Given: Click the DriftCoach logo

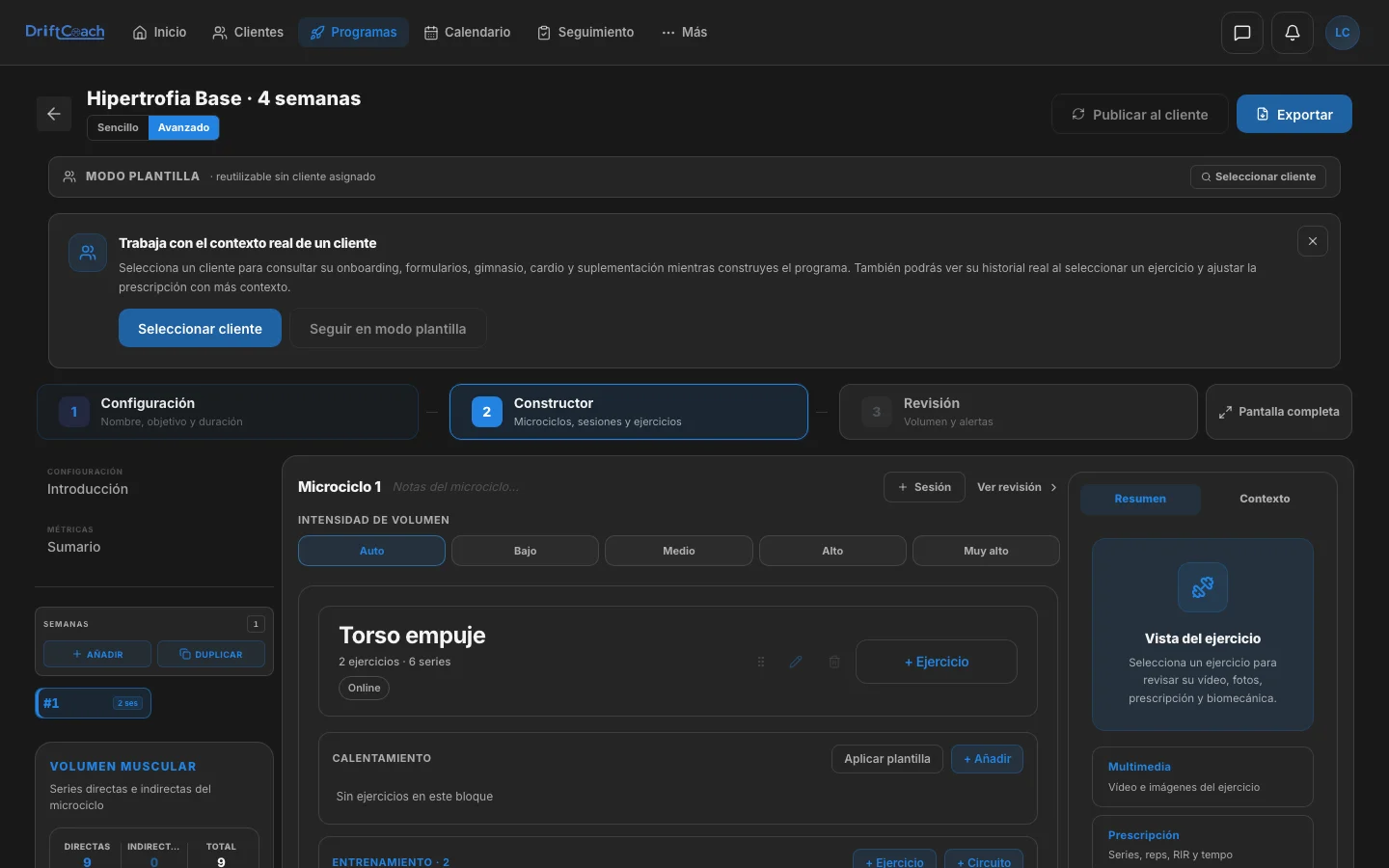Looking at the screenshot, I should pyautogui.click(x=65, y=32).
